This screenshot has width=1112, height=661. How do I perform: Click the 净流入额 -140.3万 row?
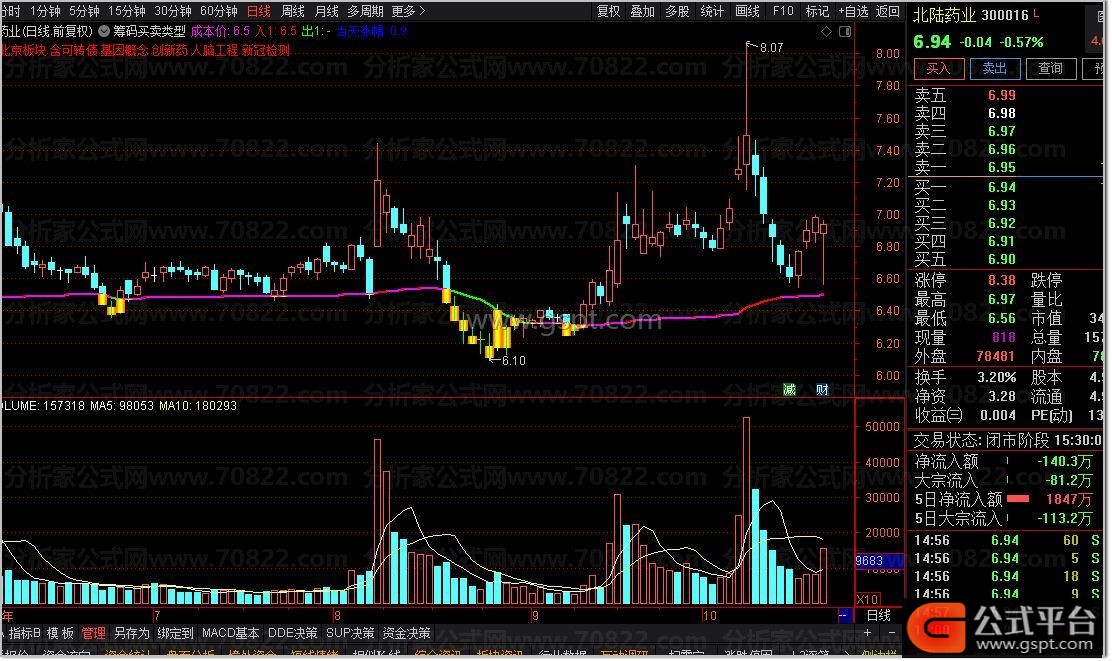click(1004, 462)
